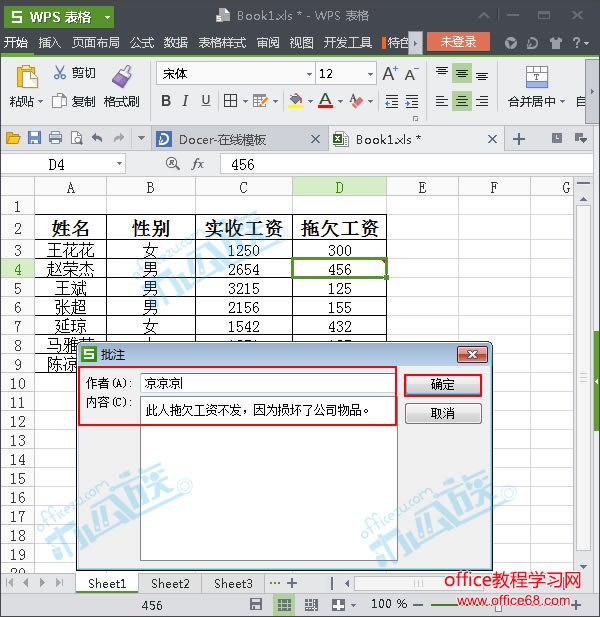Screen dimensions: 600x617
Task: Open the Paste options dropdown arrow
Action: click(41, 102)
